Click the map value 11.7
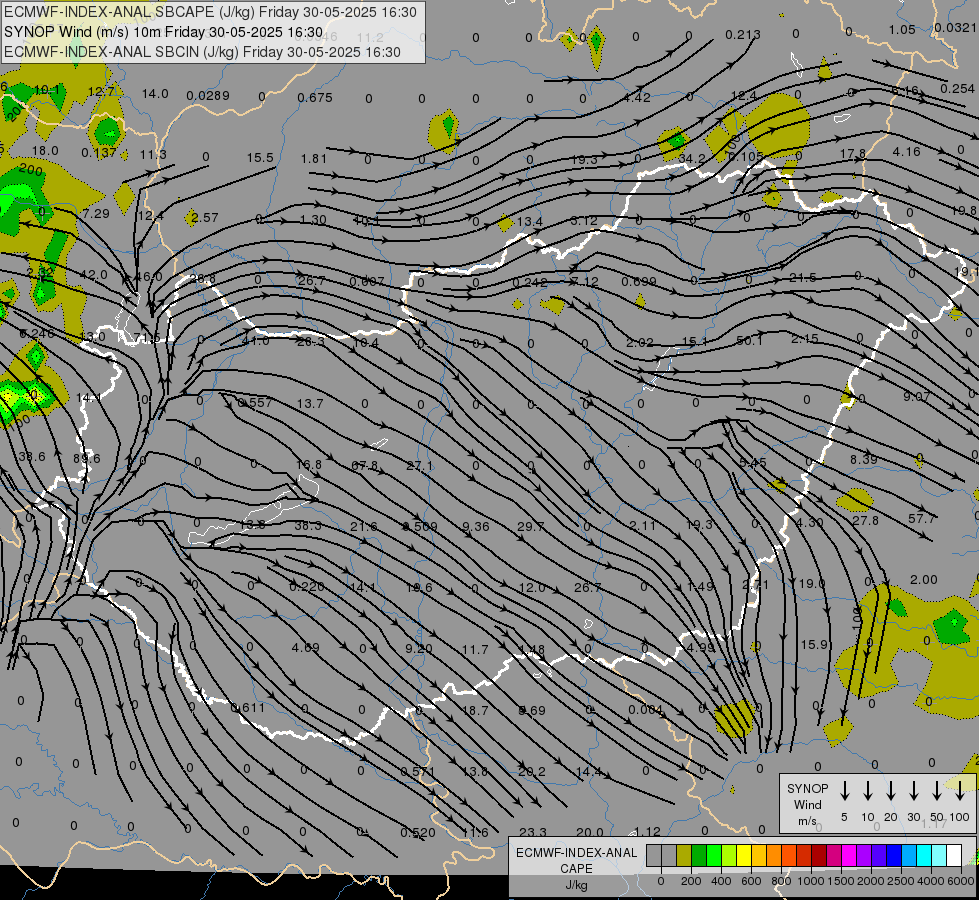This screenshot has width=979, height=900. pos(475,650)
